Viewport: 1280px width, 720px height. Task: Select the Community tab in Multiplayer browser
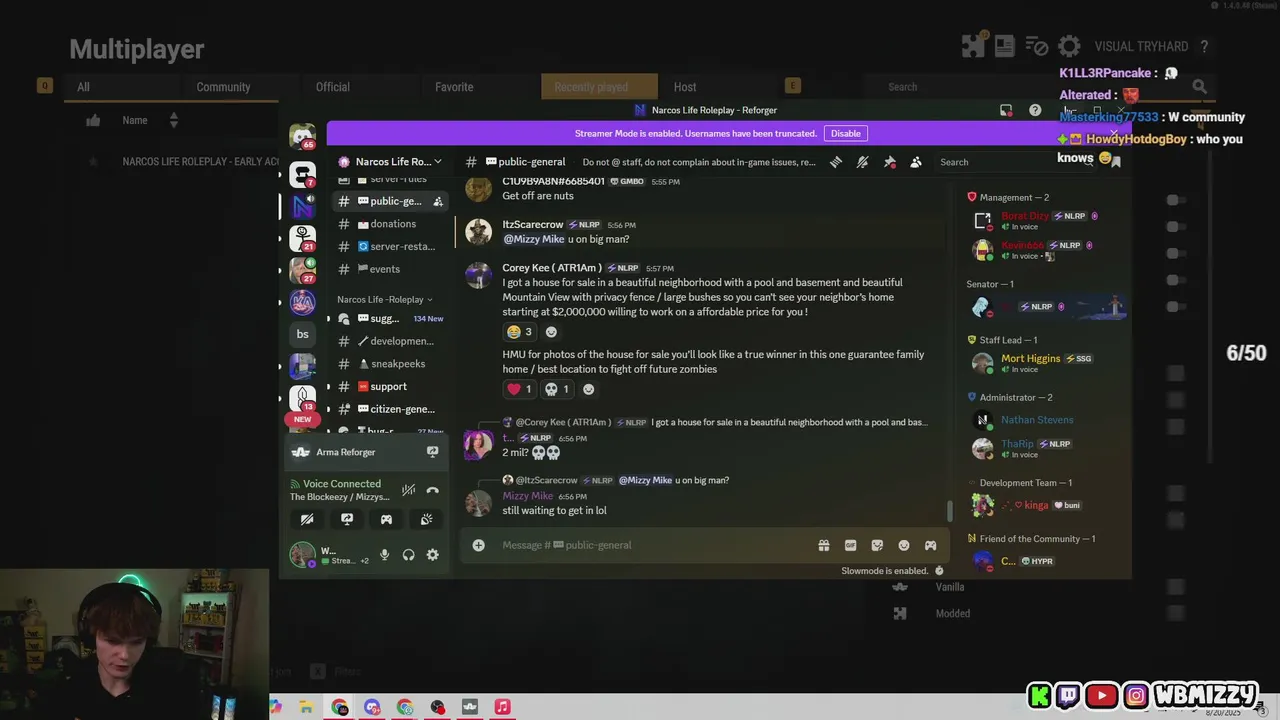pyautogui.click(x=223, y=87)
